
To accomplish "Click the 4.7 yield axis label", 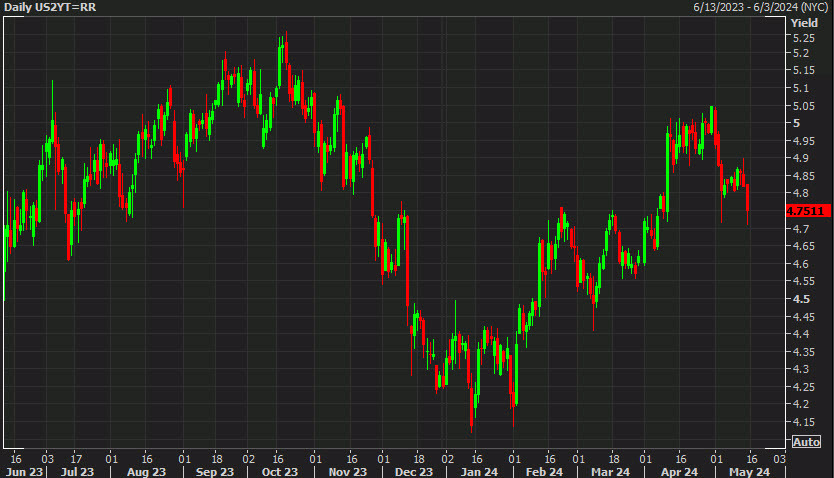I will click(x=800, y=229).
